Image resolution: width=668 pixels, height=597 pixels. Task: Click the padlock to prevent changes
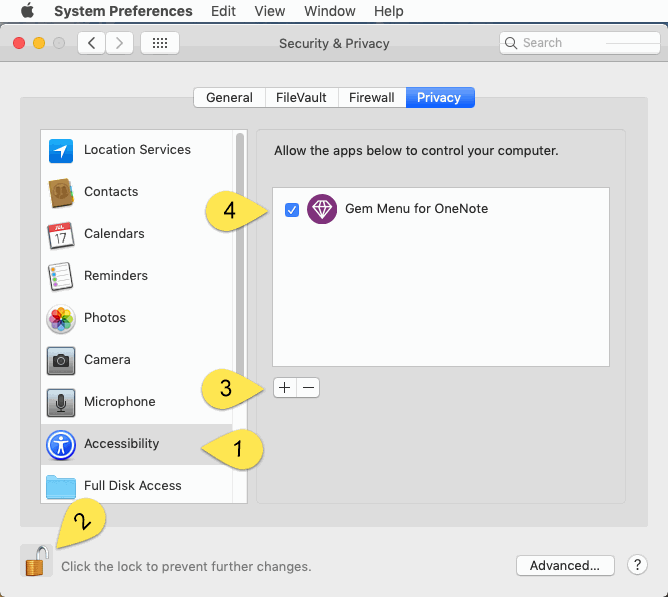tap(36, 560)
